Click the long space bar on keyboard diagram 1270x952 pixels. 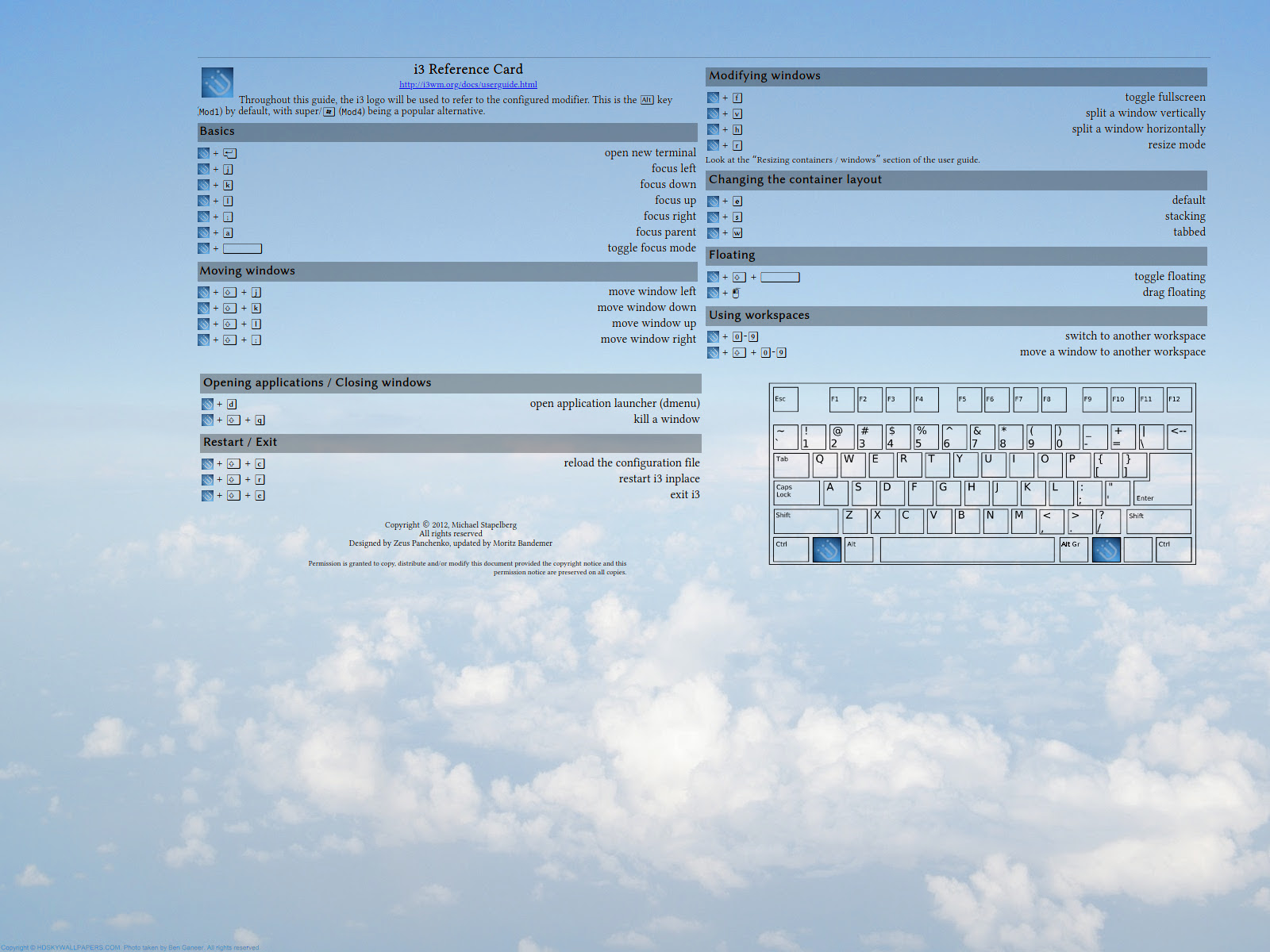(967, 549)
